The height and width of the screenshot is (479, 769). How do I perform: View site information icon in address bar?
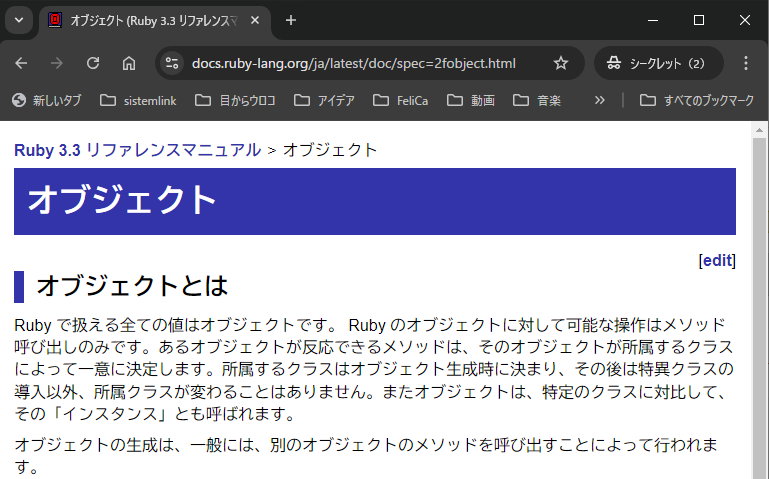(x=172, y=63)
